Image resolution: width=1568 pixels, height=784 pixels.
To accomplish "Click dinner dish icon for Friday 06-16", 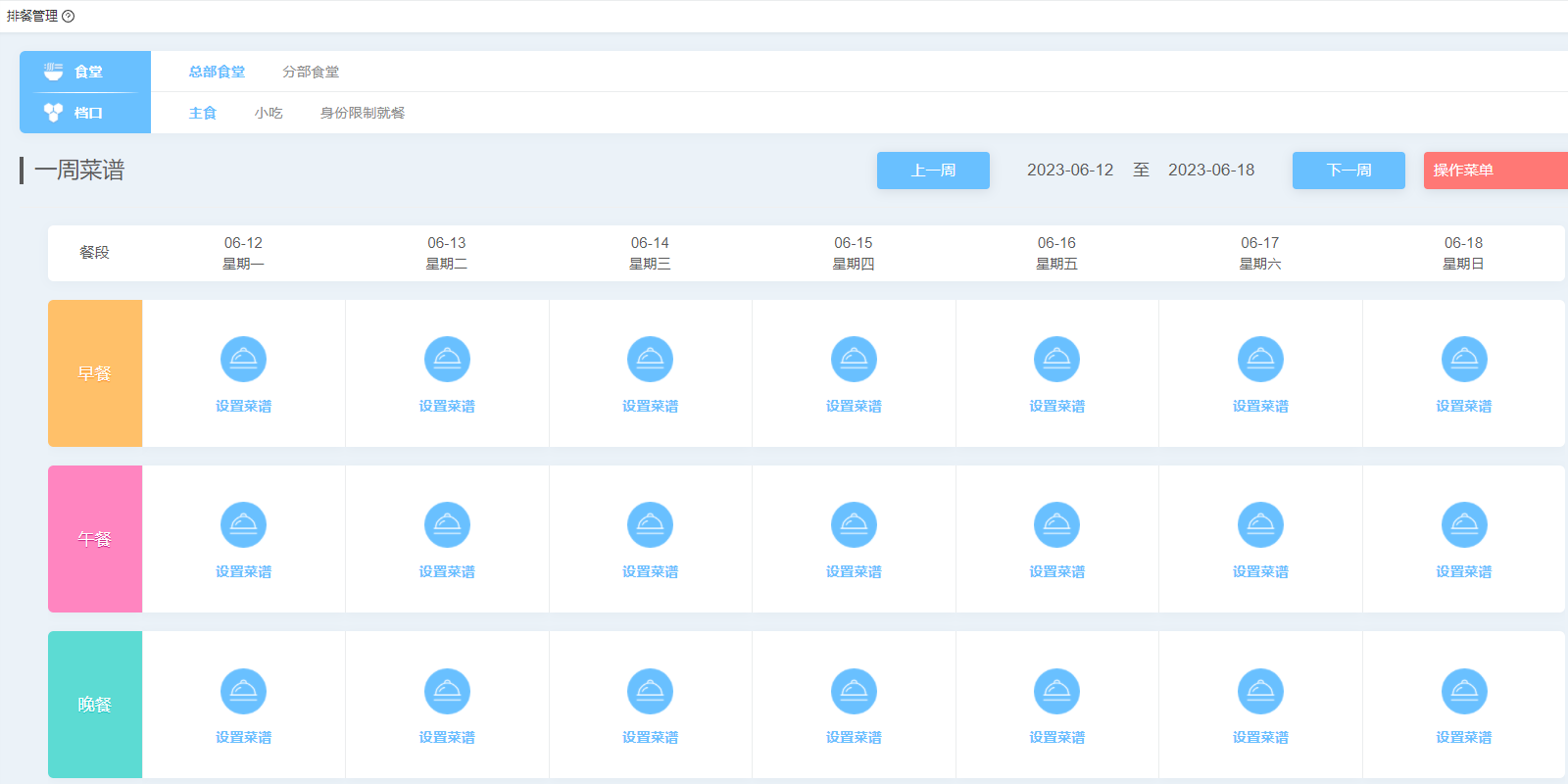I will [1056, 691].
